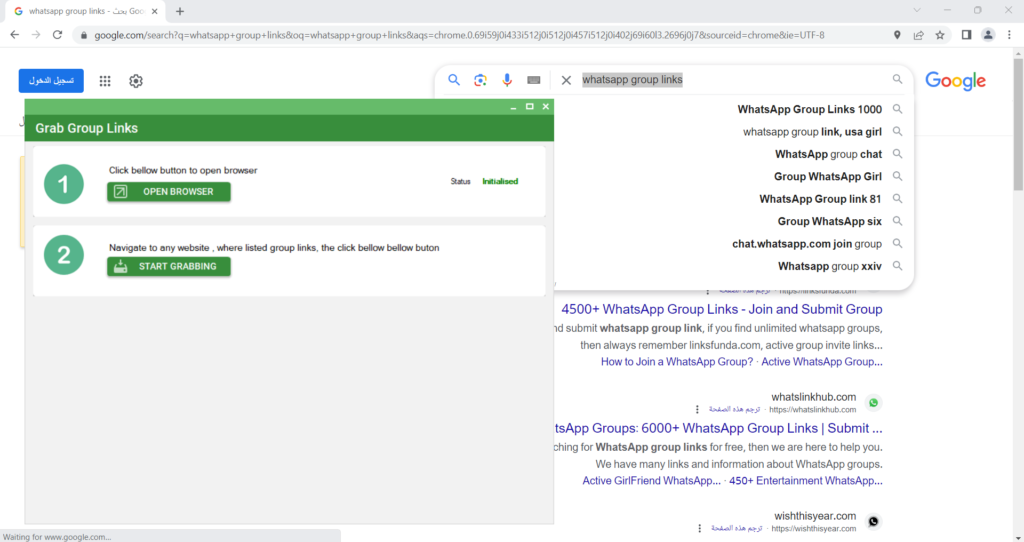Click the page vertical scrollbar
The height and width of the screenshot is (542, 1024).
[x=1018, y=124]
